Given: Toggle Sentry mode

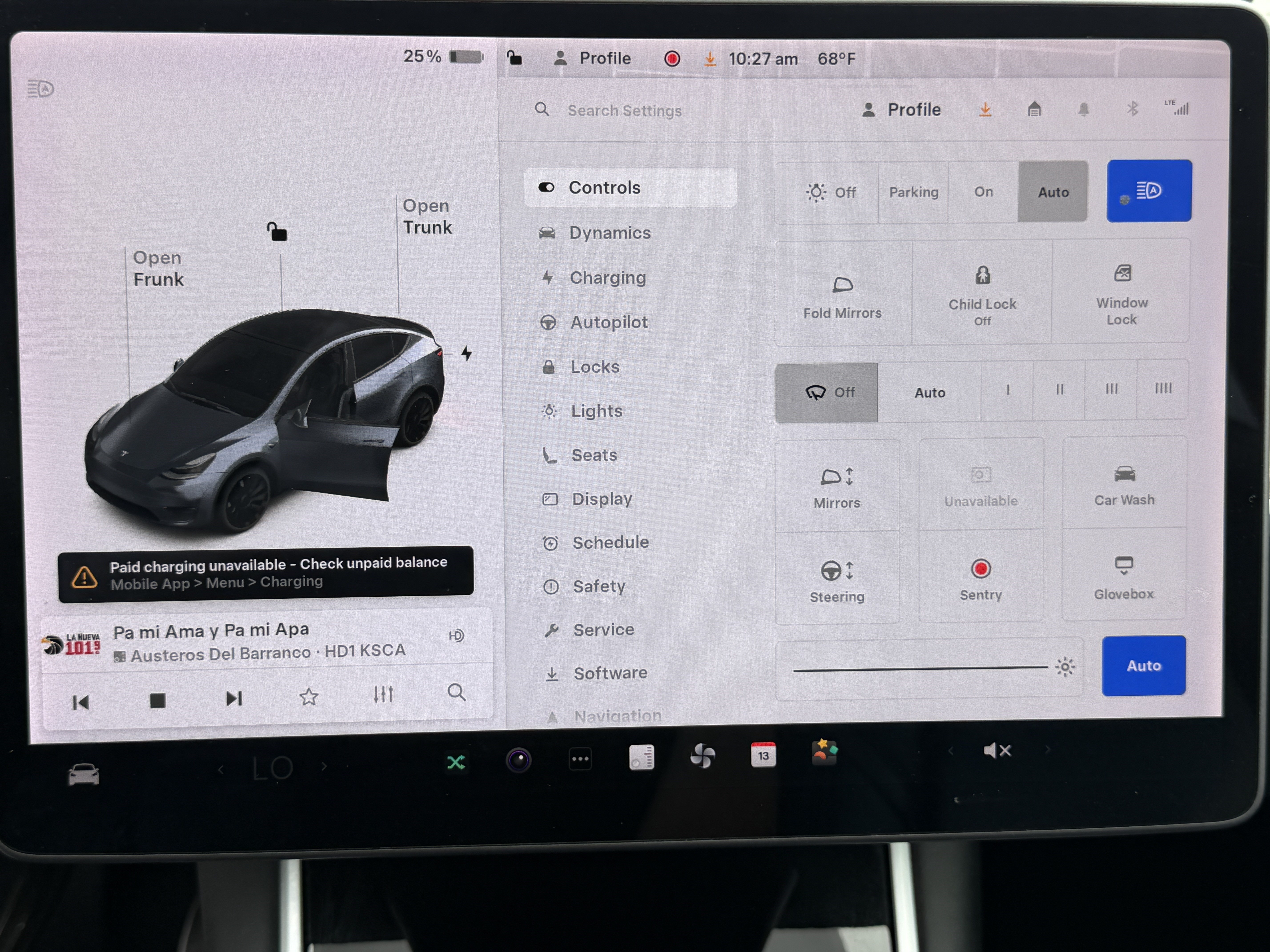Looking at the screenshot, I should tap(981, 576).
